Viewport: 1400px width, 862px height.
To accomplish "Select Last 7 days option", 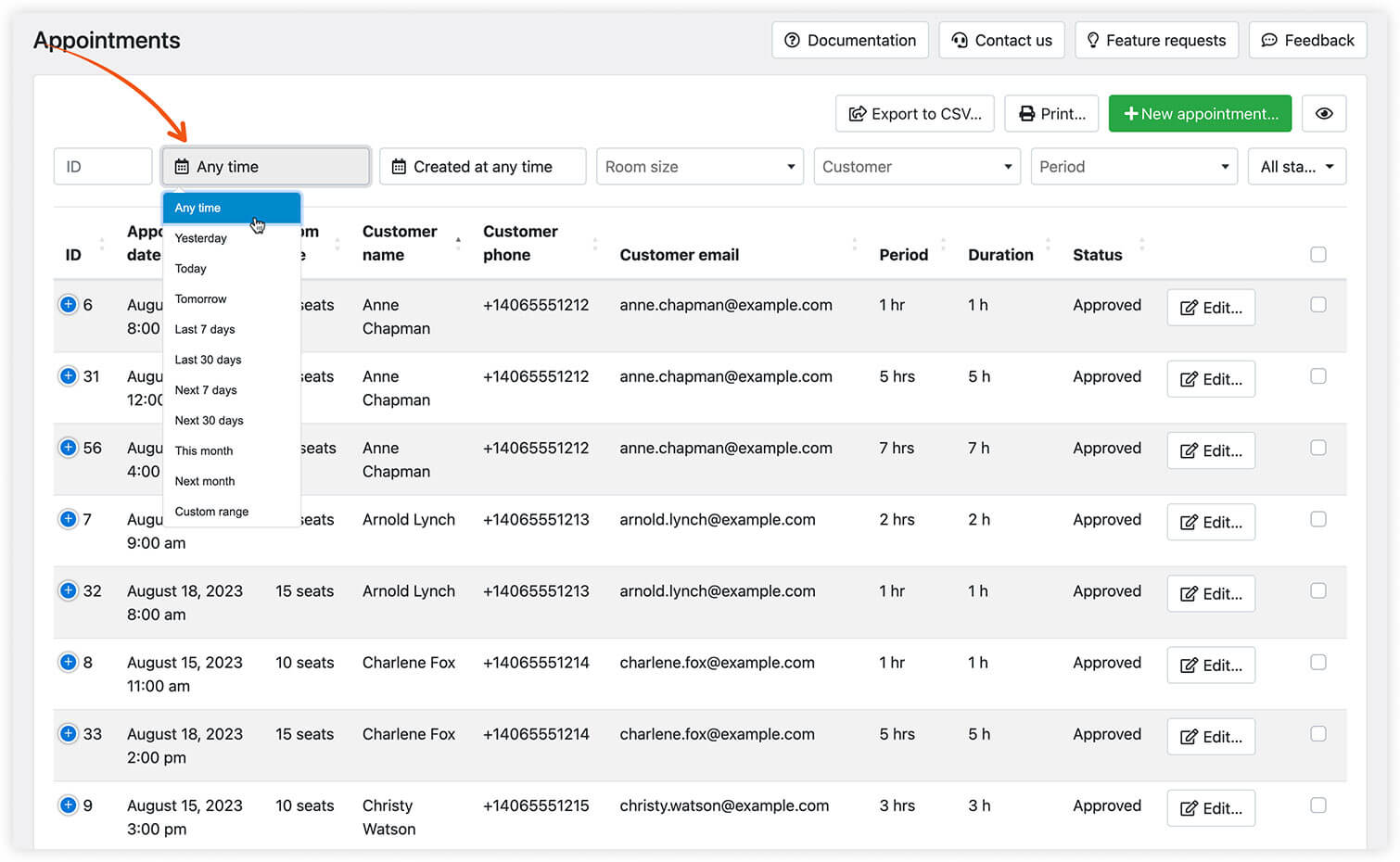I will [x=232, y=329].
